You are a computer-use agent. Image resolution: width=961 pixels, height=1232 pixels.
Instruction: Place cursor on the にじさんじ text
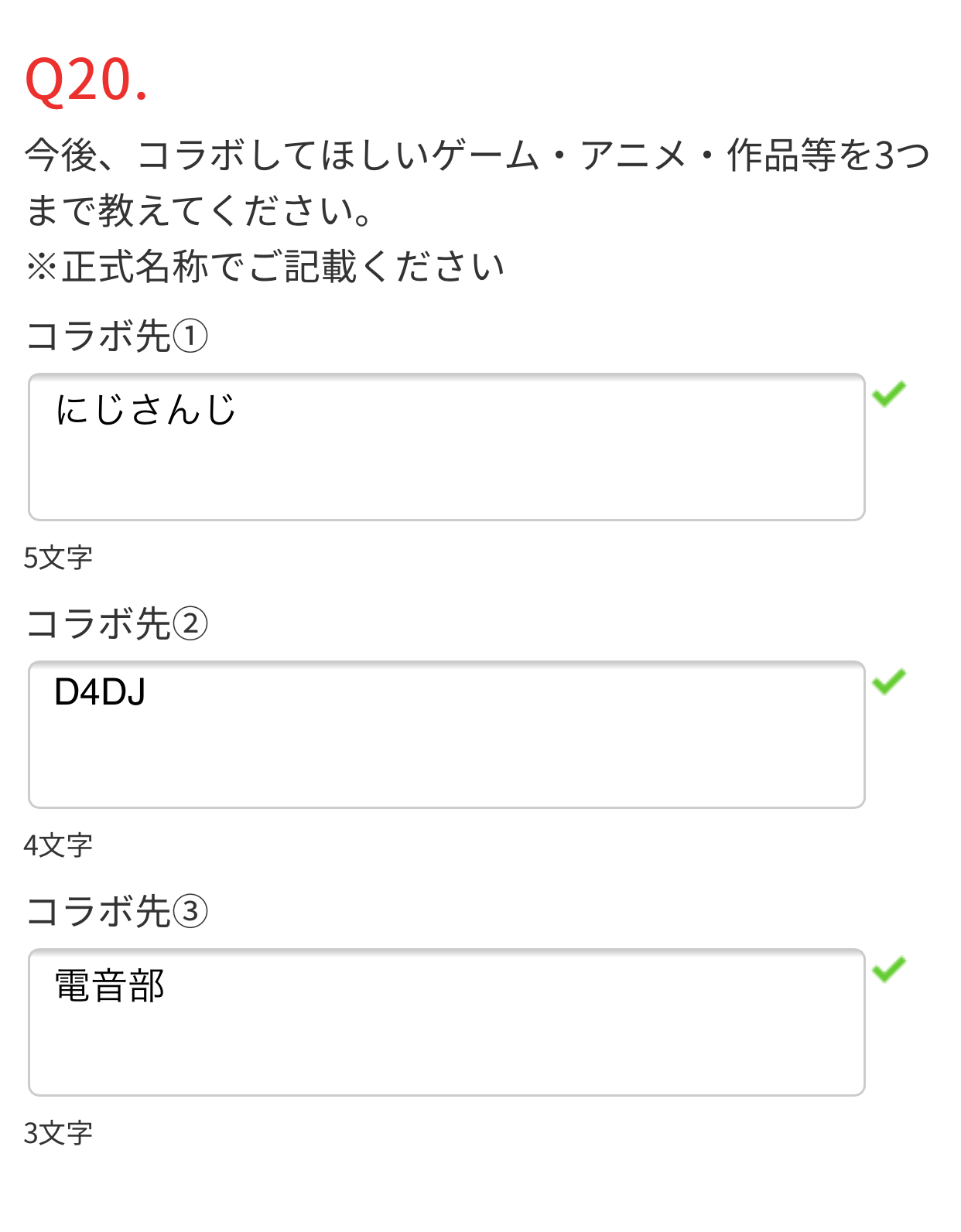[x=145, y=409]
